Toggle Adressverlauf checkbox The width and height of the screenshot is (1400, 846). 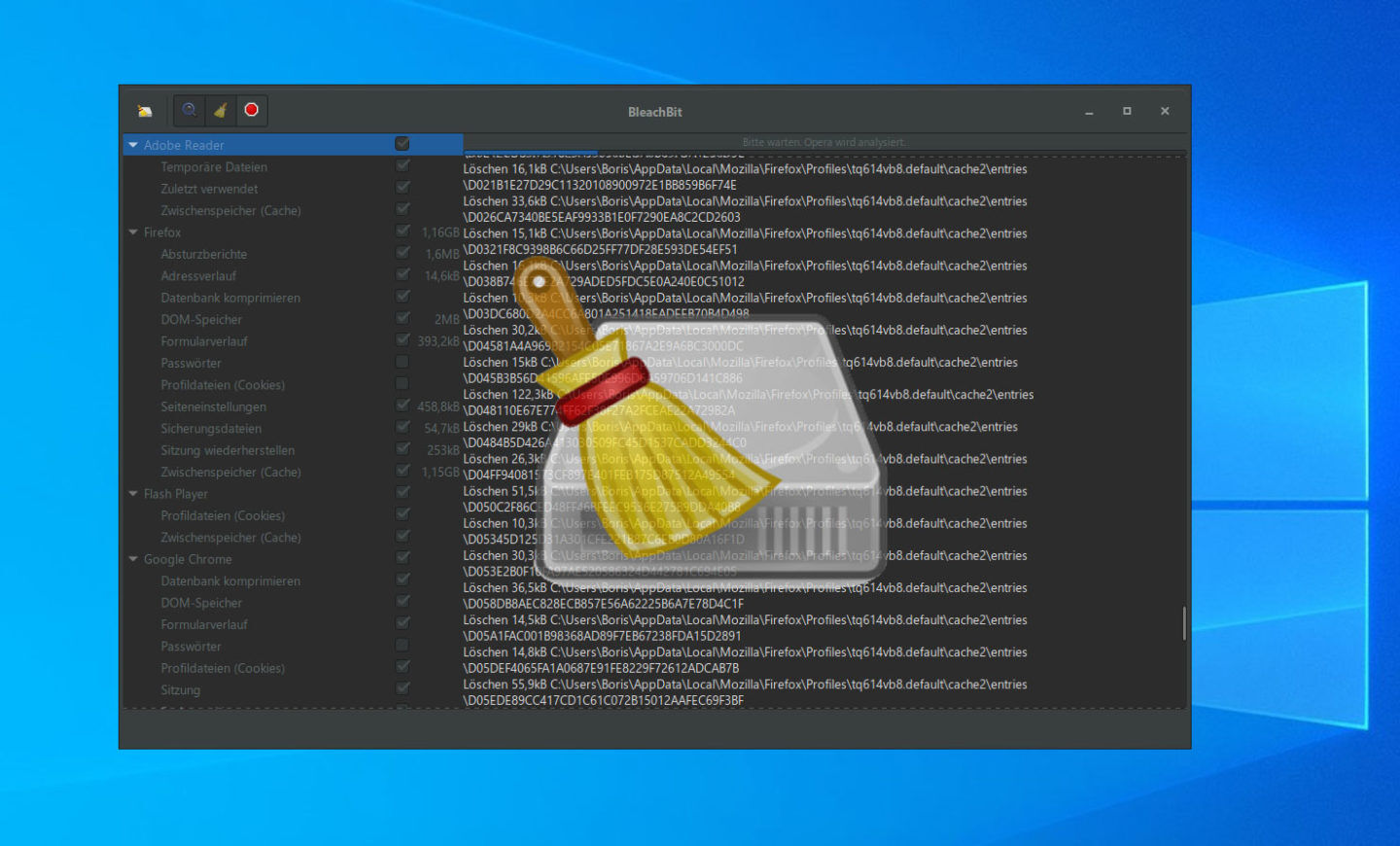click(402, 275)
